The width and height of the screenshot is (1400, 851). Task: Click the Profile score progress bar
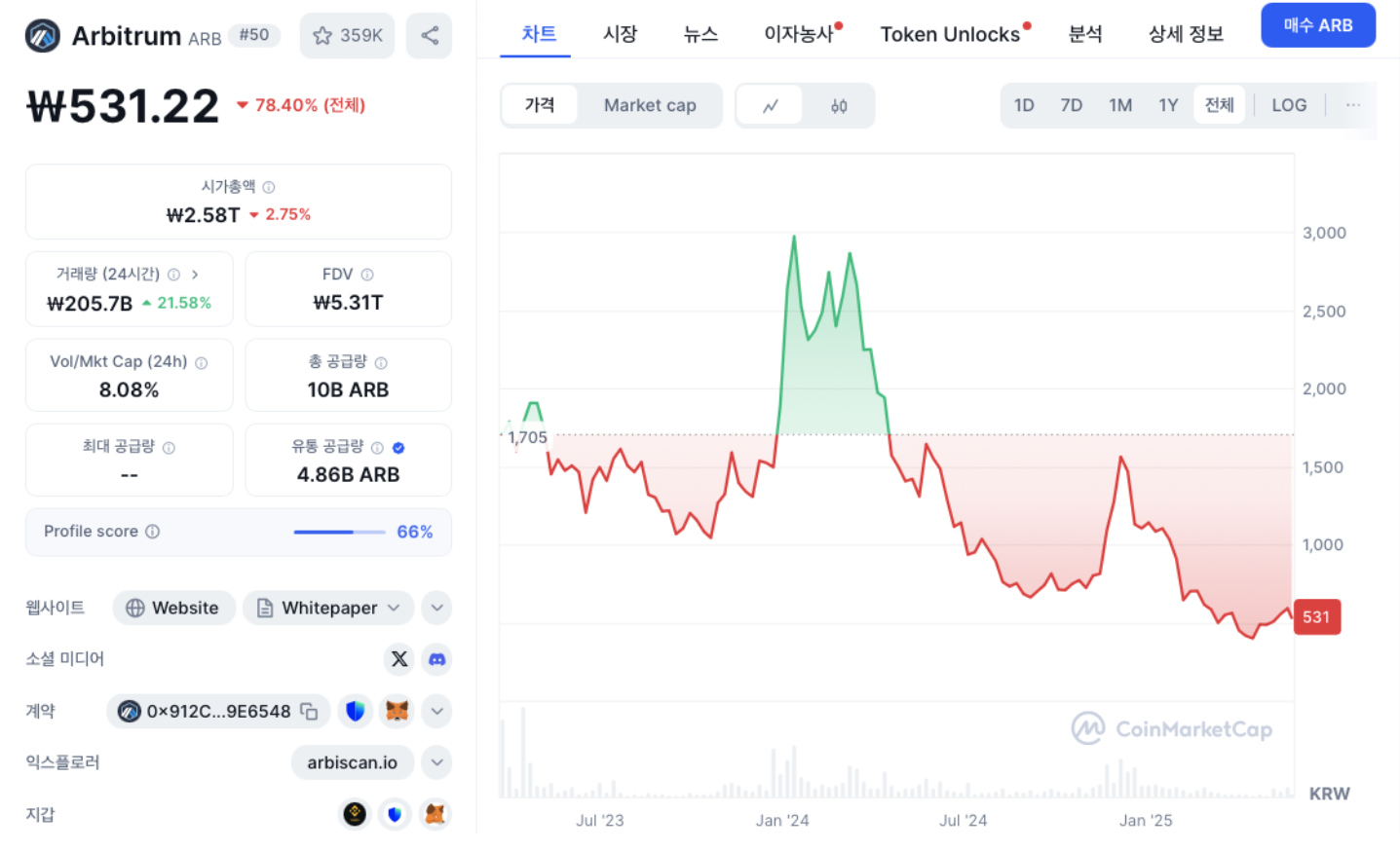coord(339,533)
